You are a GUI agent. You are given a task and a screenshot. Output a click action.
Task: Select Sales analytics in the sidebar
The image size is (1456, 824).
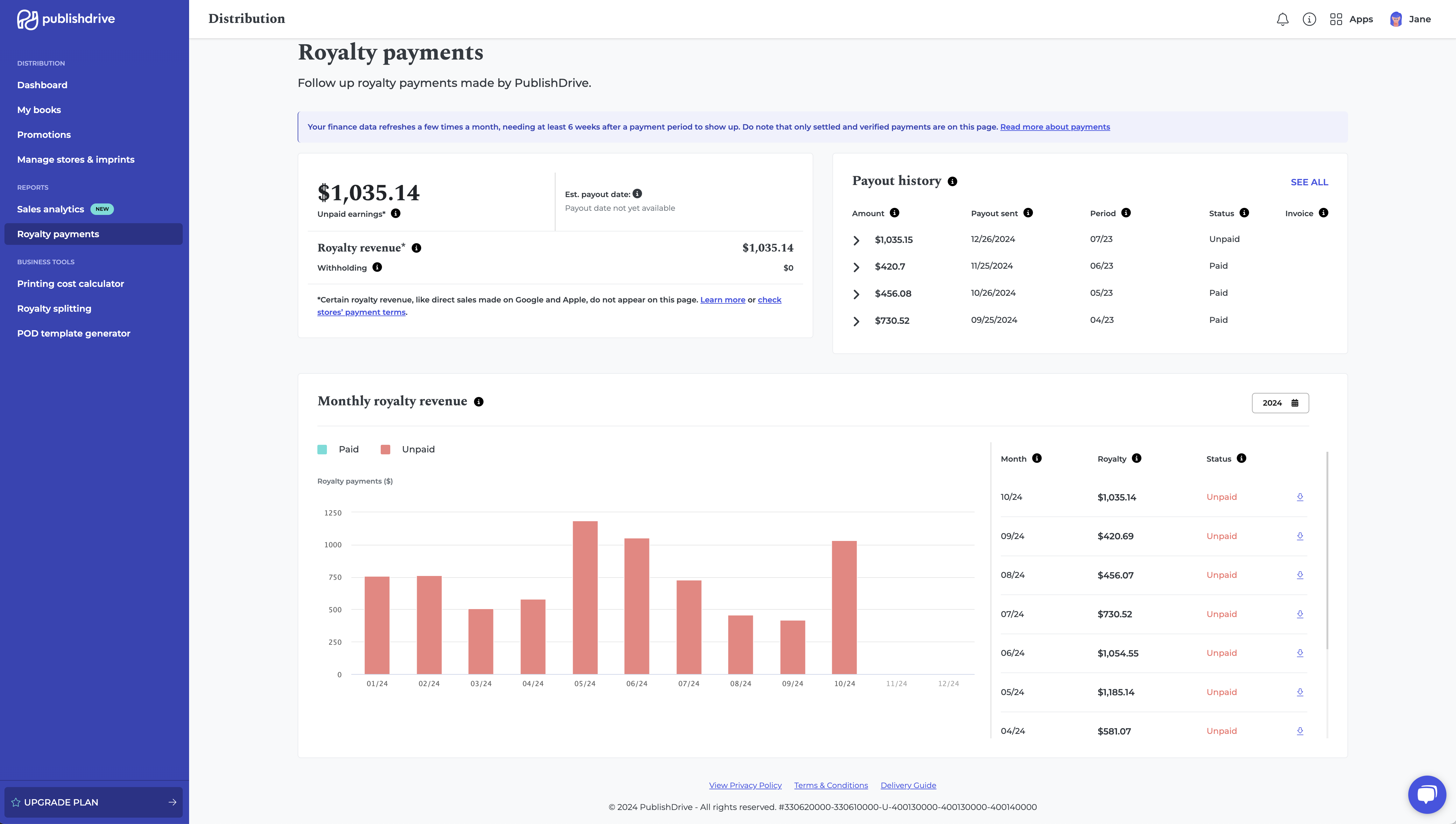coord(50,209)
